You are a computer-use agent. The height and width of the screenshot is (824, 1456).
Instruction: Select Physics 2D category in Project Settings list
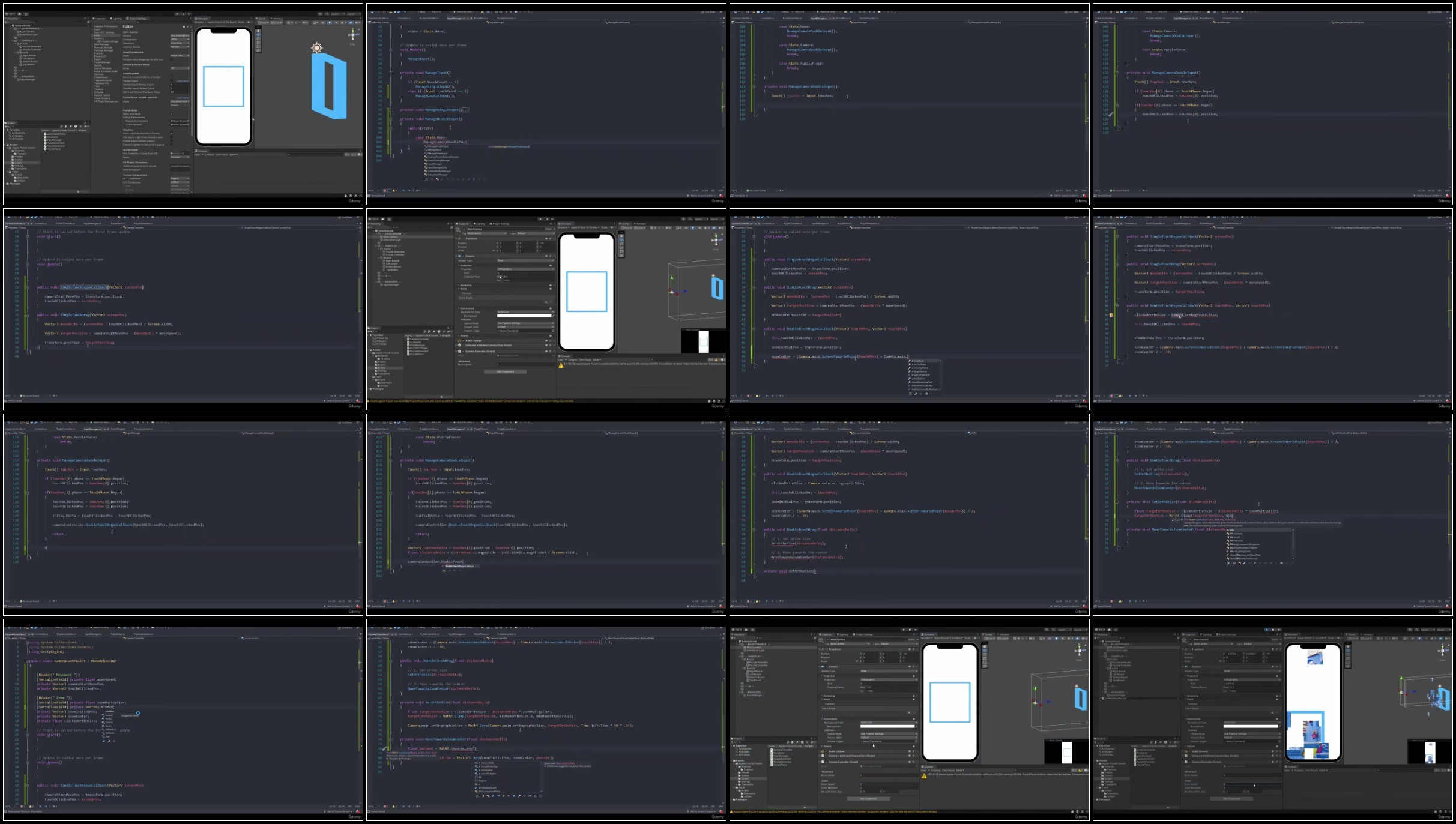[100, 56]
